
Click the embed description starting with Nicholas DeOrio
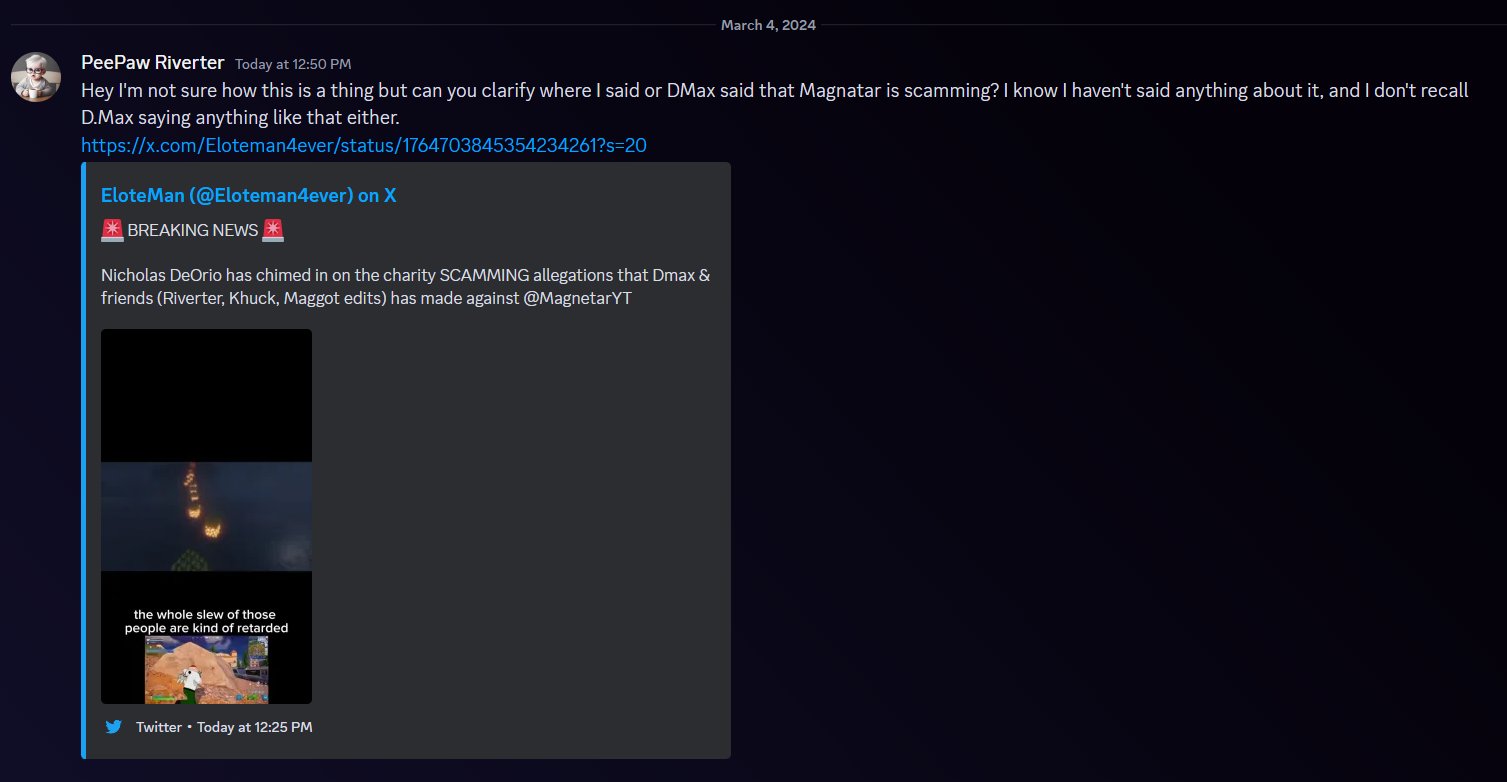pos(406,286)
